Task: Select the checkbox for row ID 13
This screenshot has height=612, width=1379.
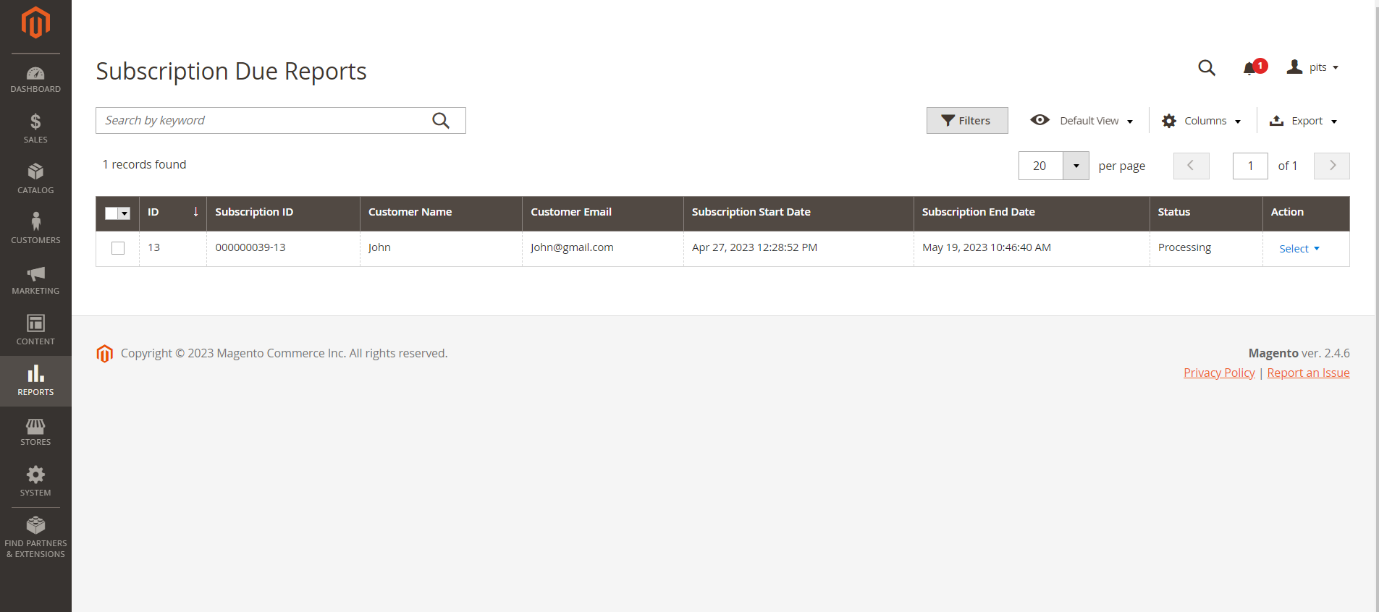Action: (118, 248)
